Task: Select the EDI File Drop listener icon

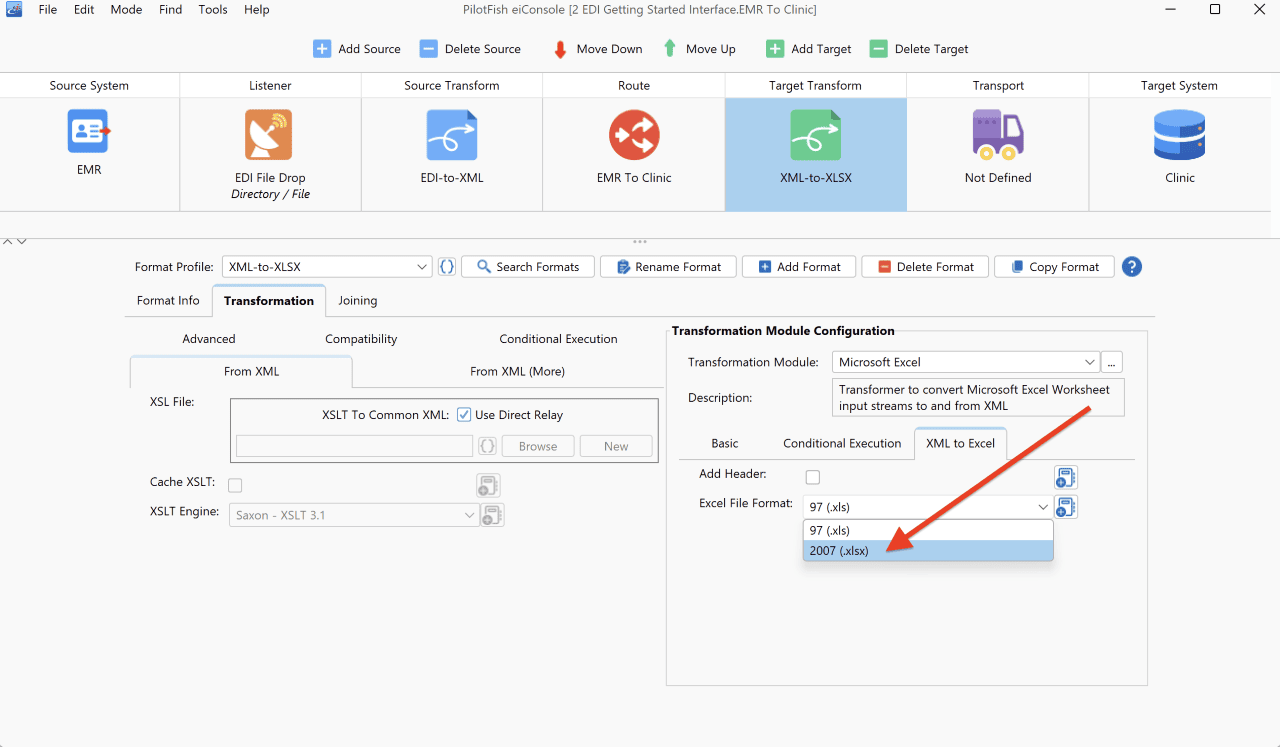Action: [x=268, y=135]
